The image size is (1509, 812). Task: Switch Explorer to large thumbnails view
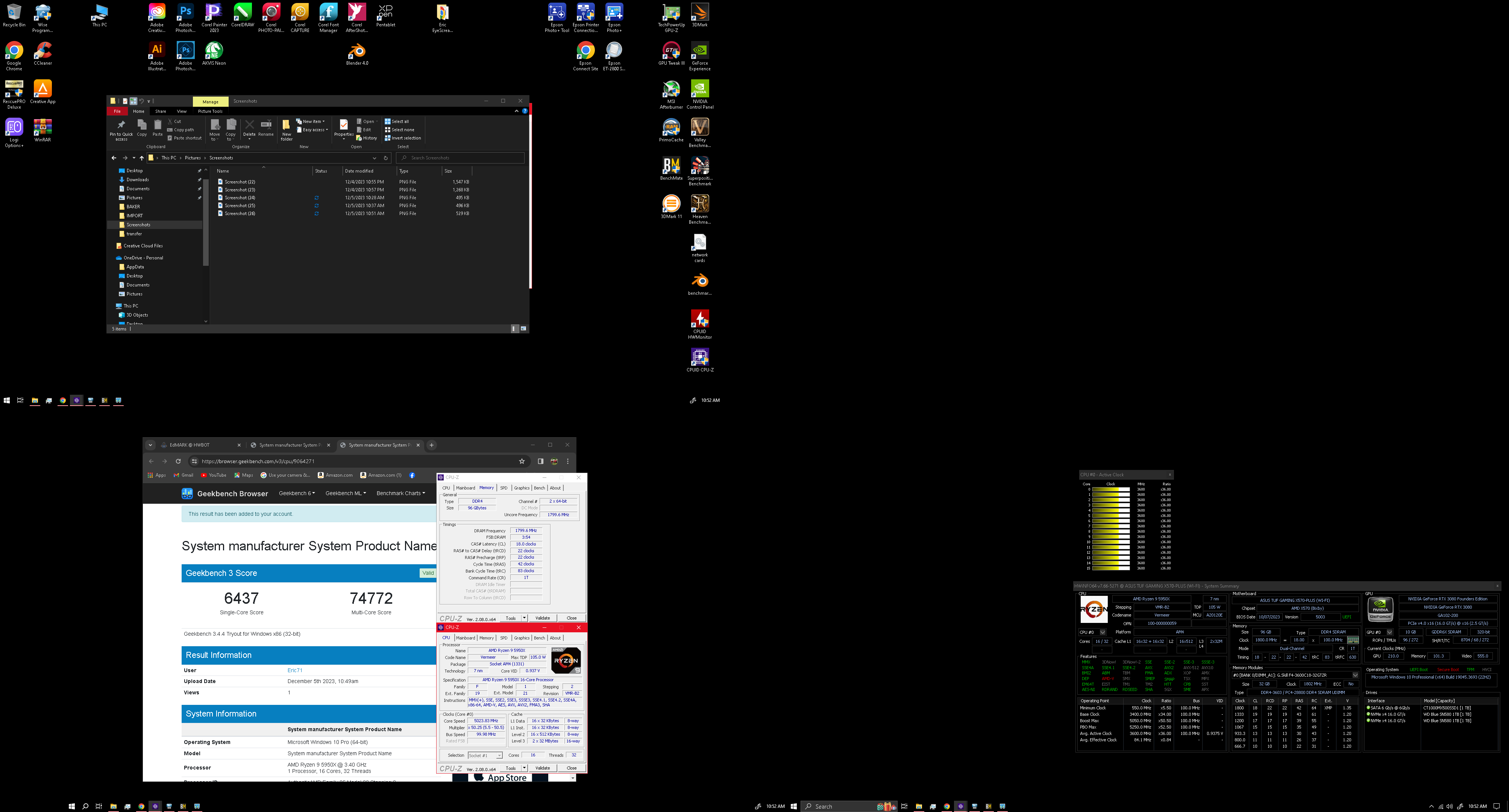[x=523, y=329]
